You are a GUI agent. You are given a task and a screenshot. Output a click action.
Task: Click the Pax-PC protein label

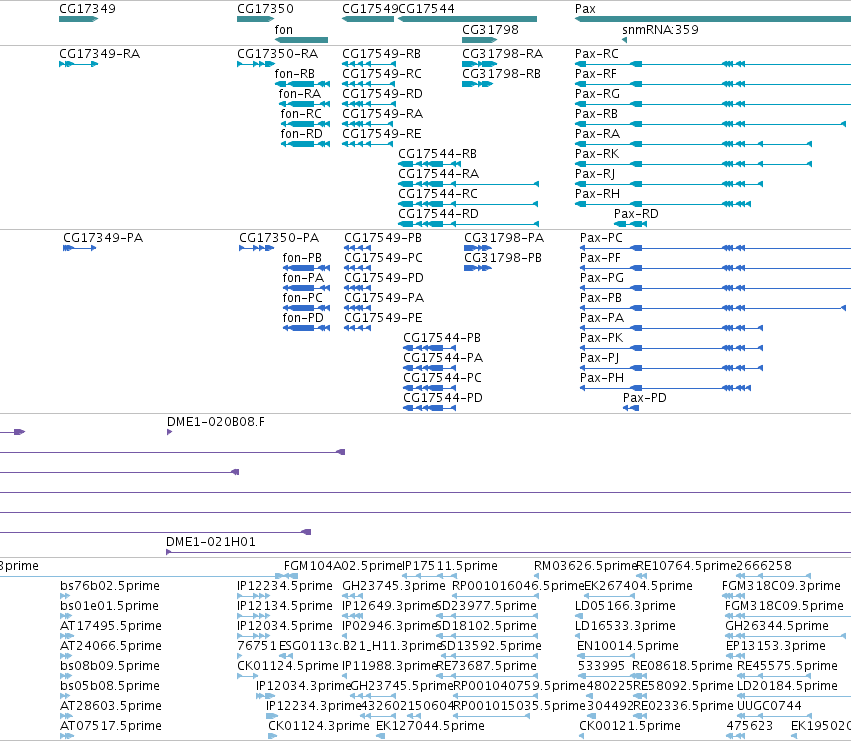pyautogui.click(x=601, y=238)
